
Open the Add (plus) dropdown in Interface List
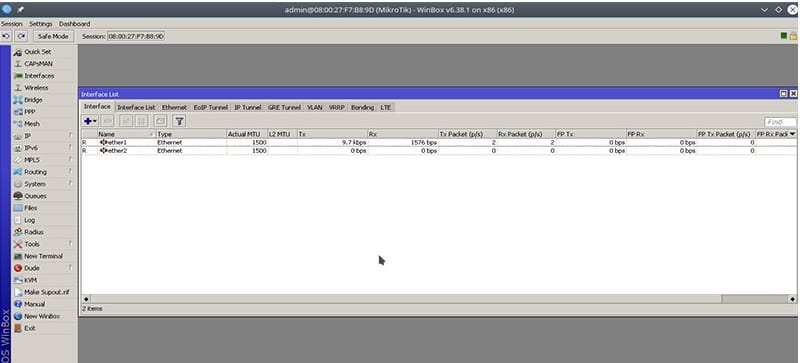[x=90, y=121]
